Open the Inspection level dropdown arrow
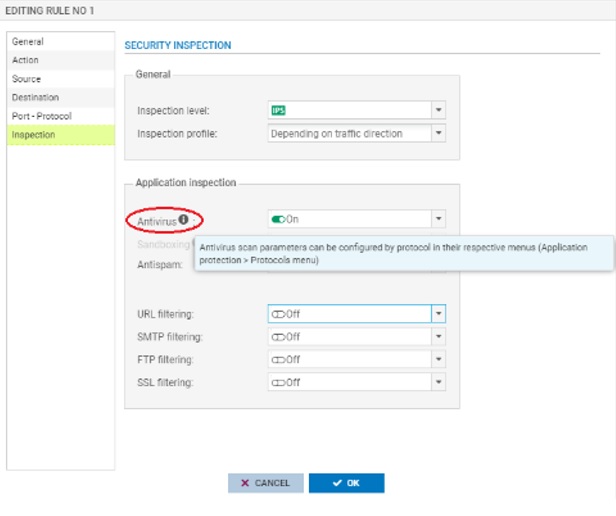Screen dimensions: 616x516 (438, 110)
